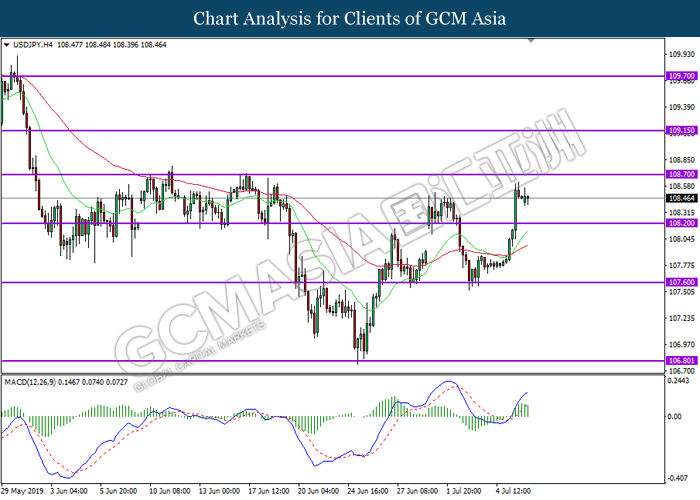700x500 pixels.
Task: Click the MACD scale value 0.2443
Action: click(679, 381)
